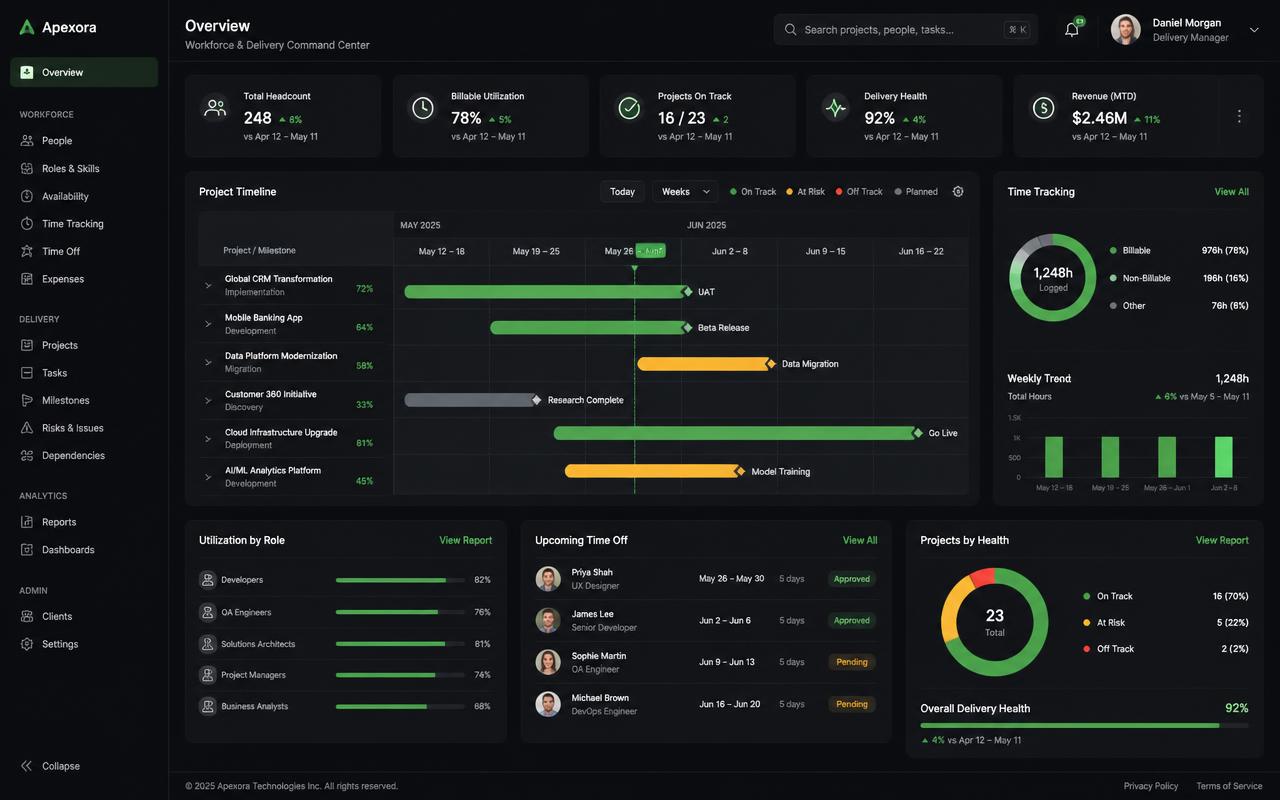Toggle At Risk legend filter
Screen dimensions: 1280x800
point(805,192)
